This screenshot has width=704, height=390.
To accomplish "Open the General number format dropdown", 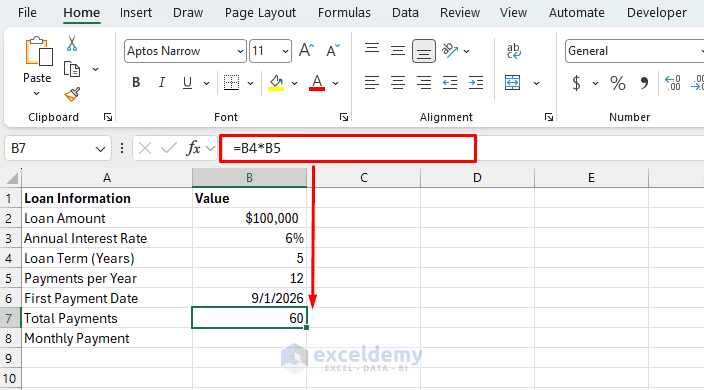I will [702, 51].
